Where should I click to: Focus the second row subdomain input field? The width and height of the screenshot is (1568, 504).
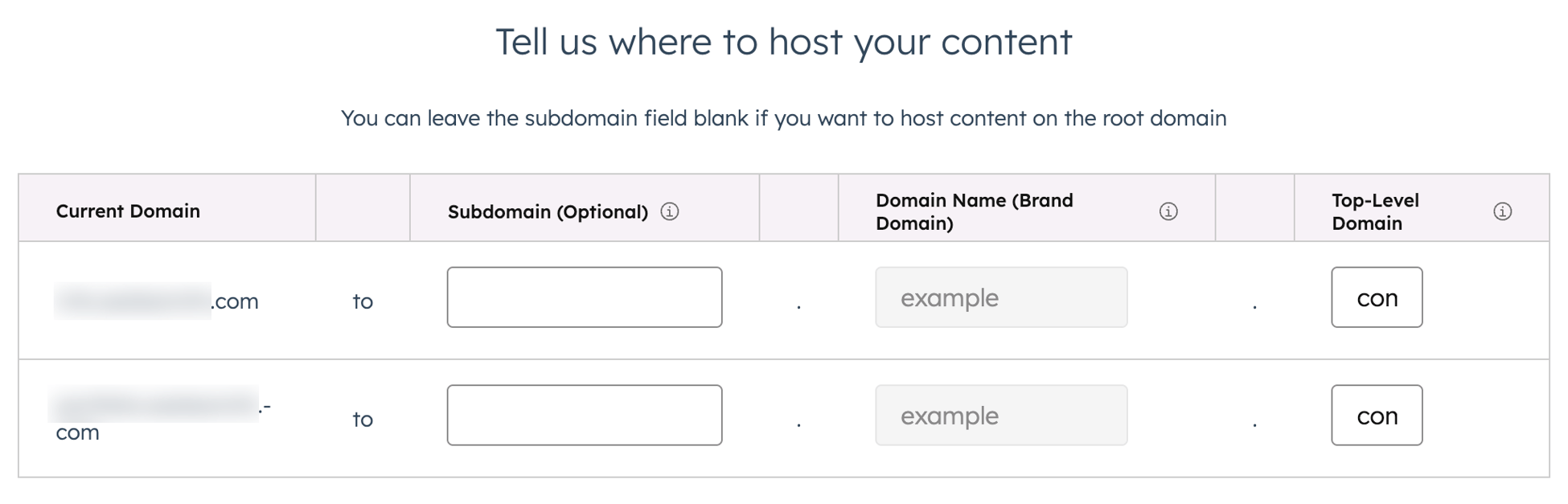[x=584, y=416]
